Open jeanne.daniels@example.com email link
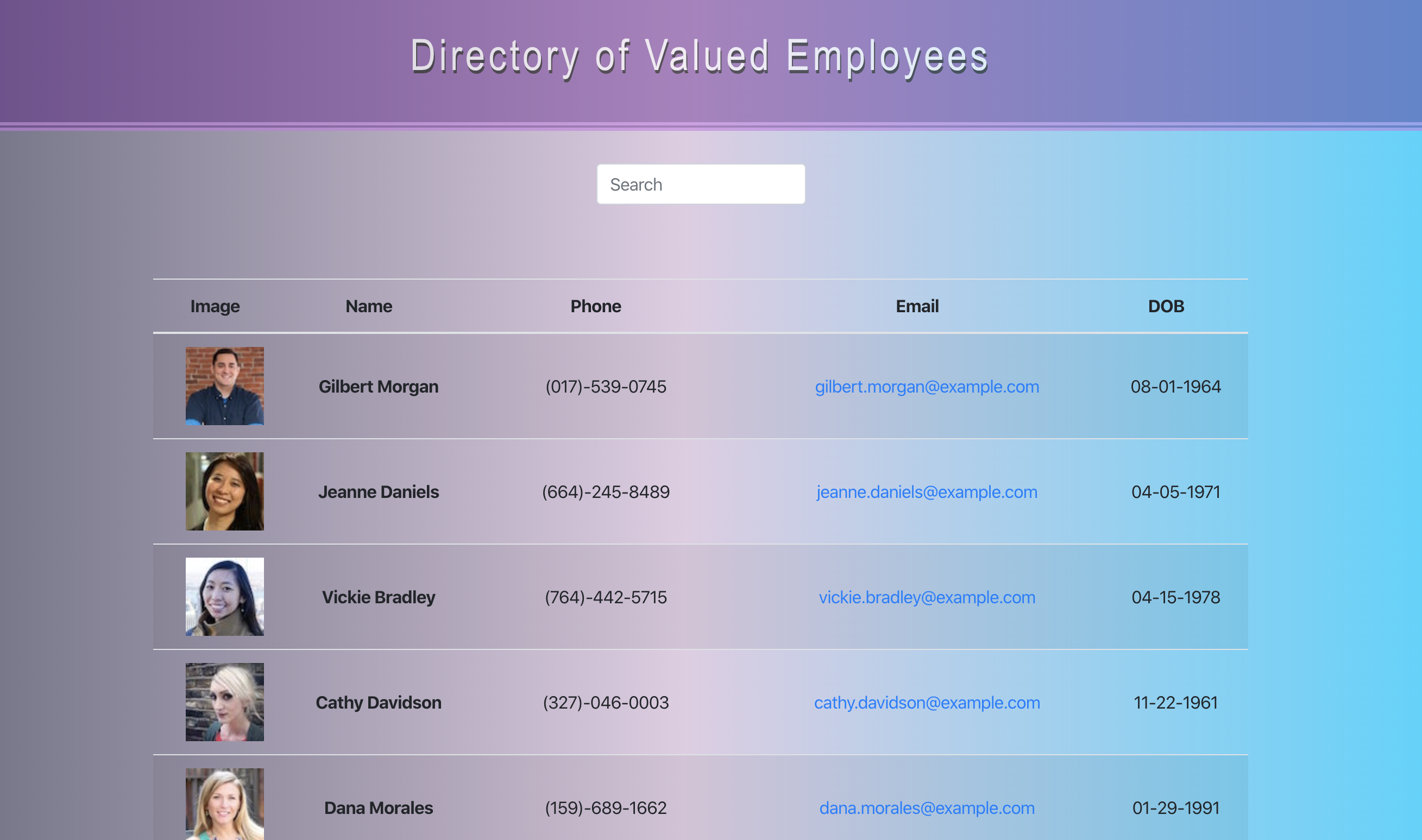Viewport: 1422px width, 840px height. 927,492
